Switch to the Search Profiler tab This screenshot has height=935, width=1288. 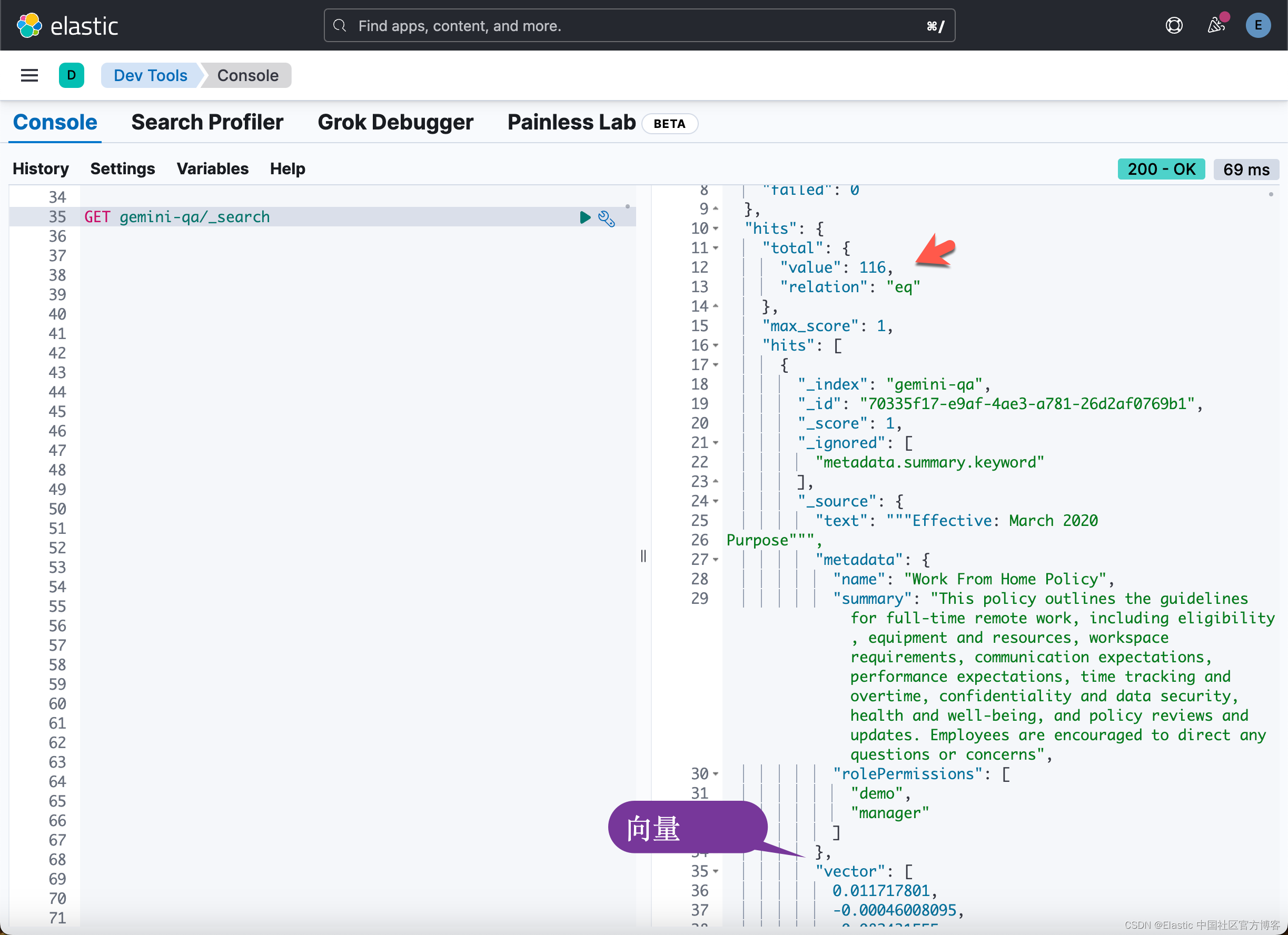tap(207, 122)
